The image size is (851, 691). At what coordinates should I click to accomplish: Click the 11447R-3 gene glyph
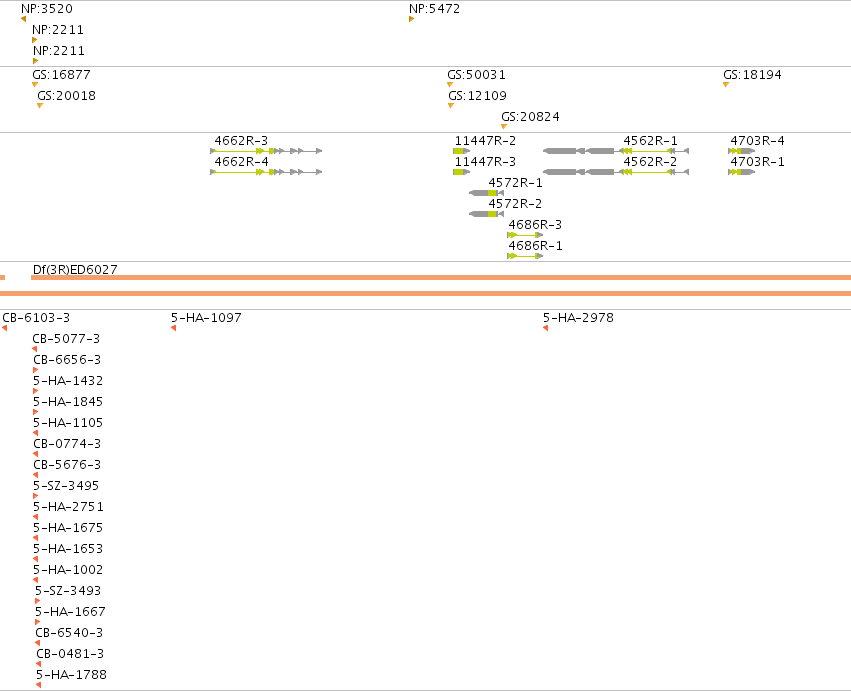click(x=461, y=172)
